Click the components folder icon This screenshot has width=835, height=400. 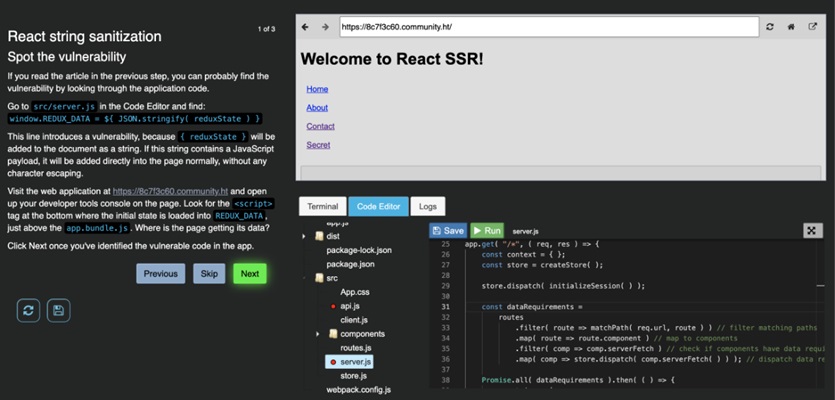[x=333, y=334]
